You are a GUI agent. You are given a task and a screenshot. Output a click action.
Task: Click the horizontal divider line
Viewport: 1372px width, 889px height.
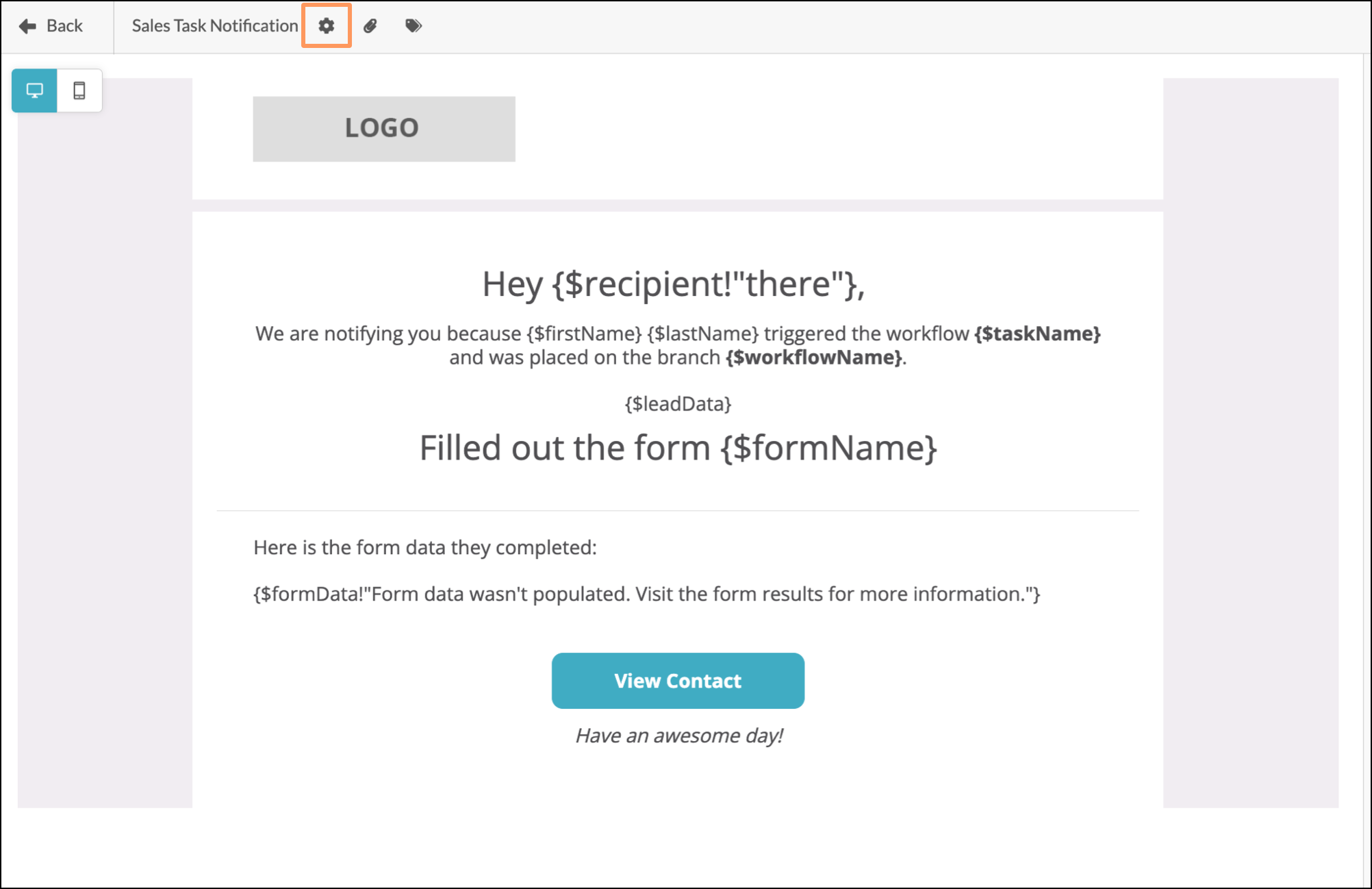pyautogui.click(x=678, y=510)
